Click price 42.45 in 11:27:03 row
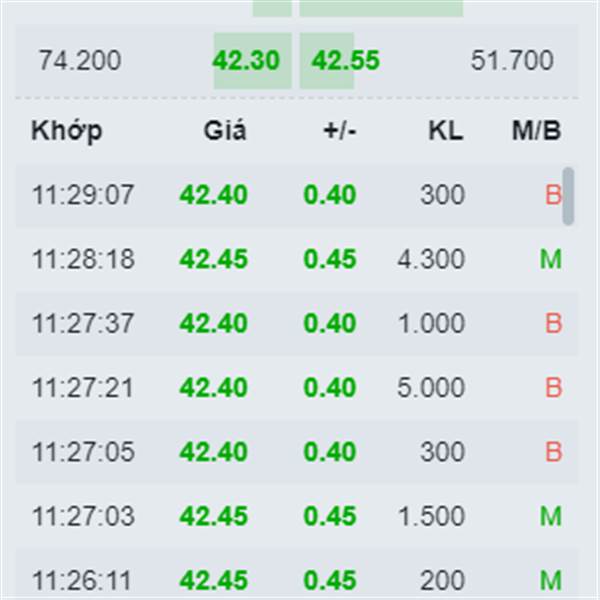 214,516
